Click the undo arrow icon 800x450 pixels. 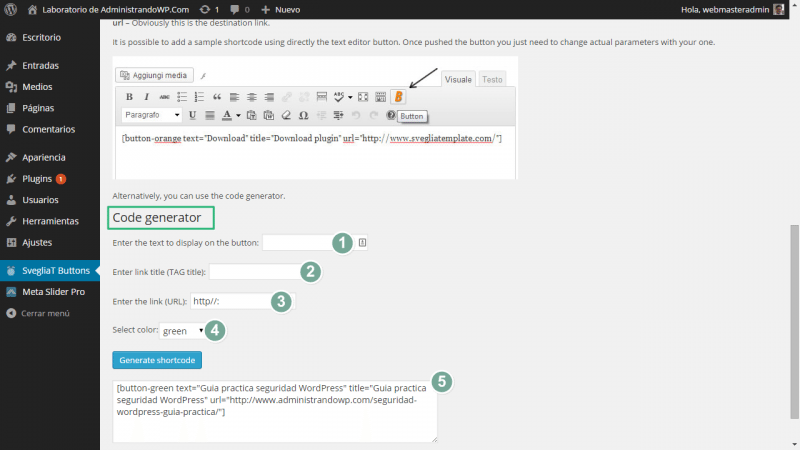coord(356,115)
